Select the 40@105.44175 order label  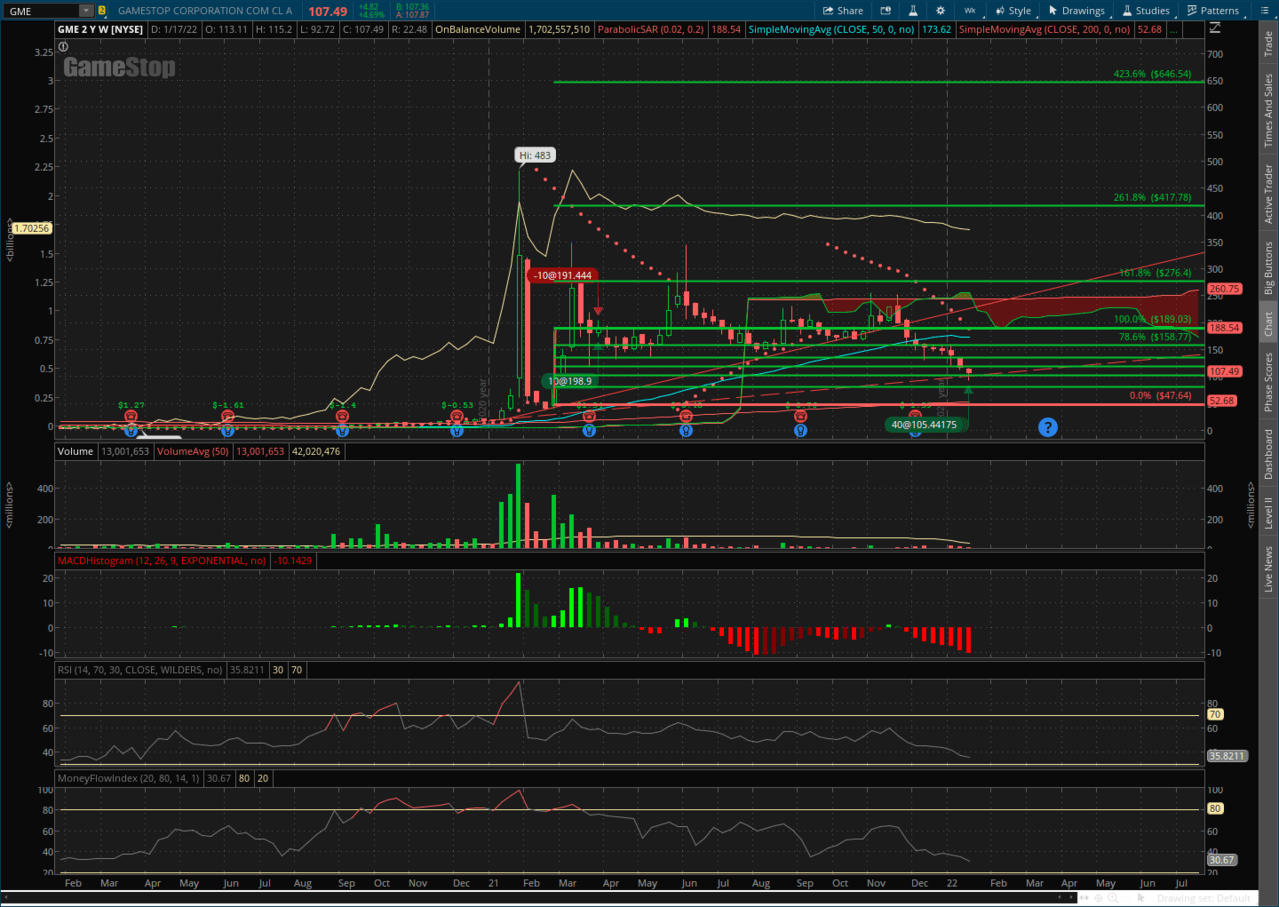pyautogui.click(x=926, y=425)
